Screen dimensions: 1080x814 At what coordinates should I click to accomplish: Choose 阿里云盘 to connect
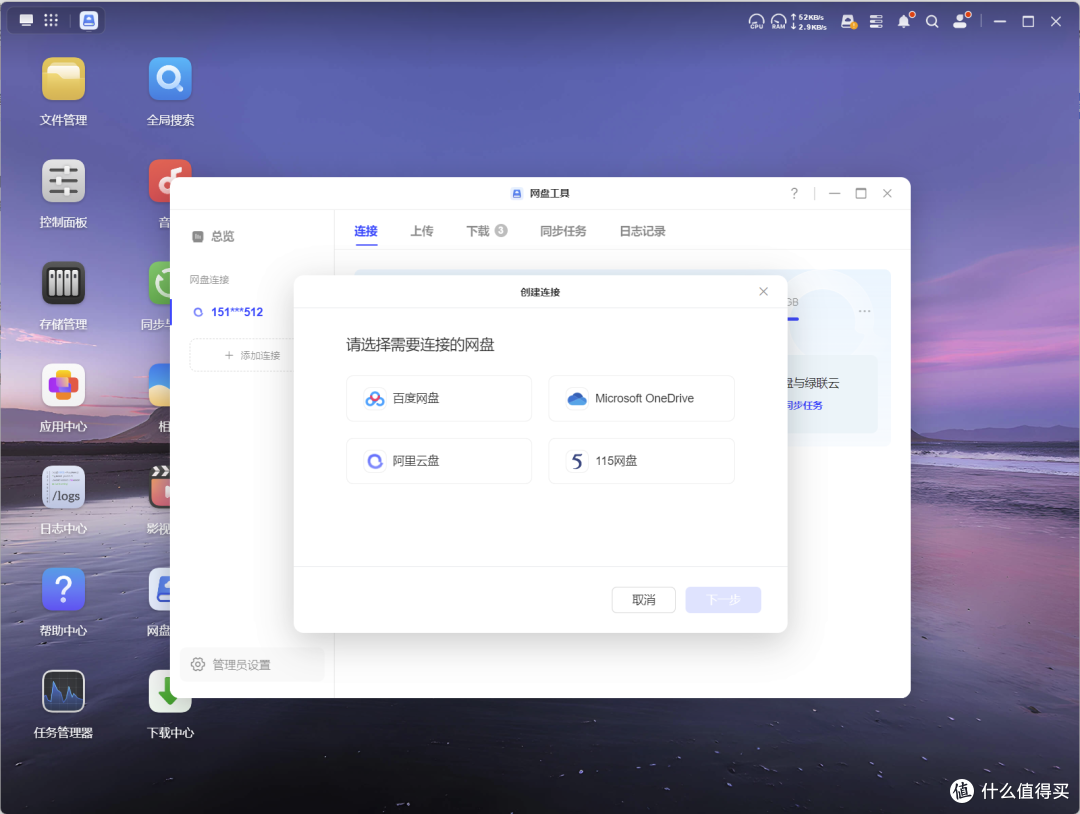(439, 461)
